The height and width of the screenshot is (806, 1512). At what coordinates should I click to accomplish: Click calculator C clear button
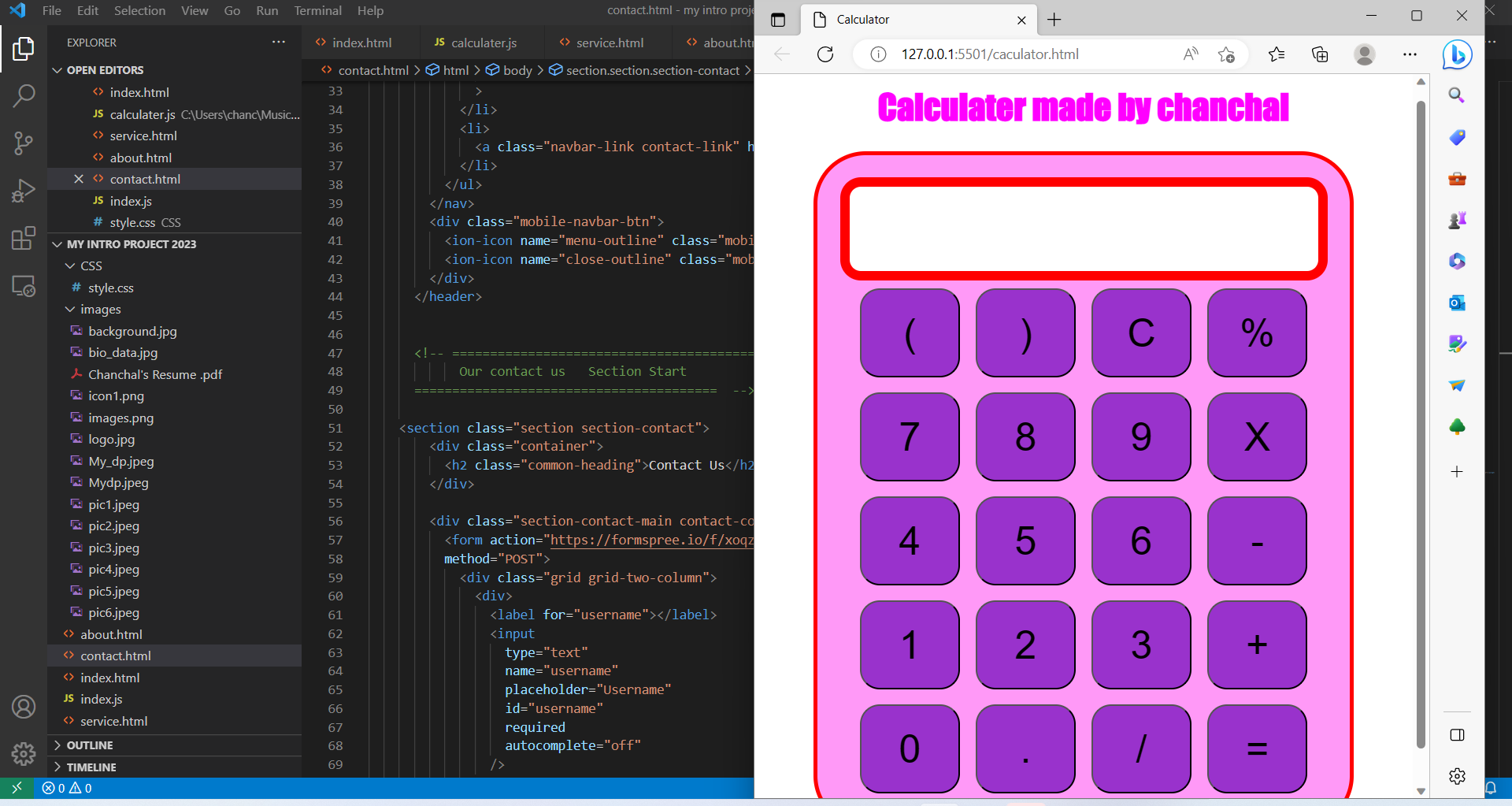tap(1141, 332)
